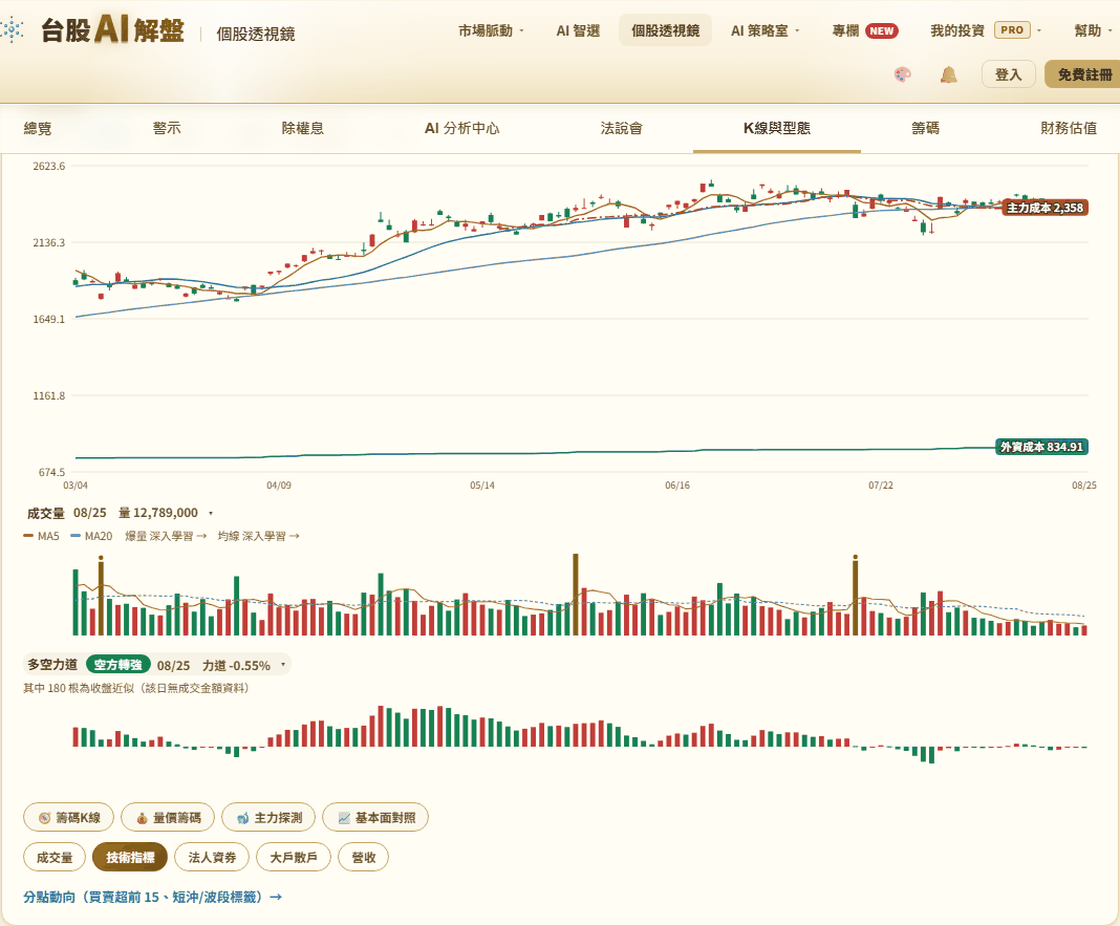Click the 空方轉強 status badge
Image resolution: width=1120 pixels, height=926 pixels.
118,665
